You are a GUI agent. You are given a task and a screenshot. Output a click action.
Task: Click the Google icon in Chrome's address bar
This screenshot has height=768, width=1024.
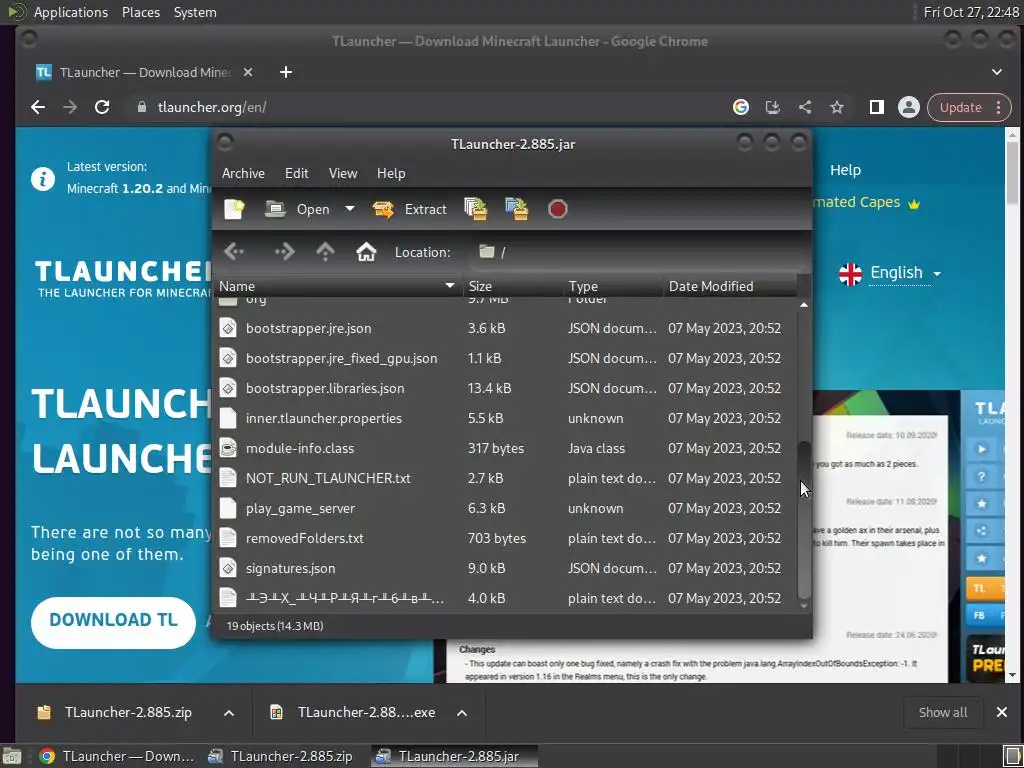pos(741,107)
